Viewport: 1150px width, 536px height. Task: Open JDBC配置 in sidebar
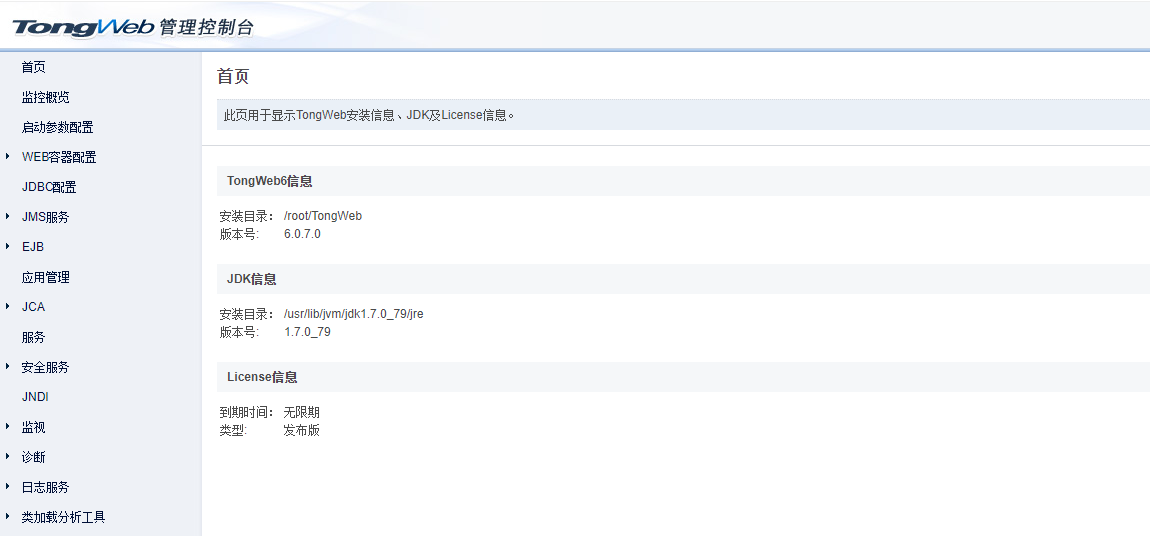point(49,188)
